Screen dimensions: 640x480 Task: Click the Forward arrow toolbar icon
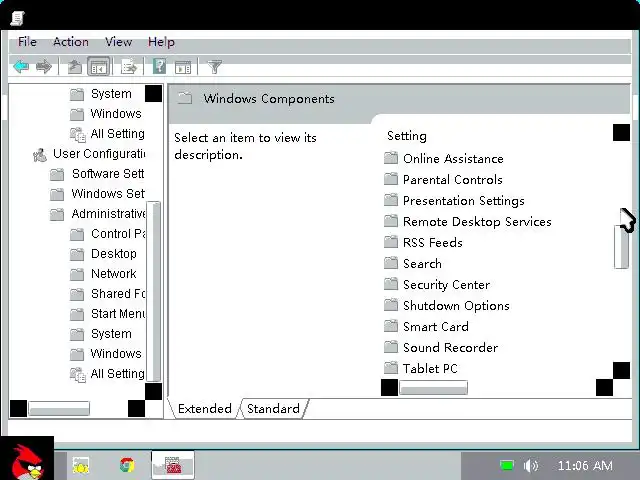[44, 66]
